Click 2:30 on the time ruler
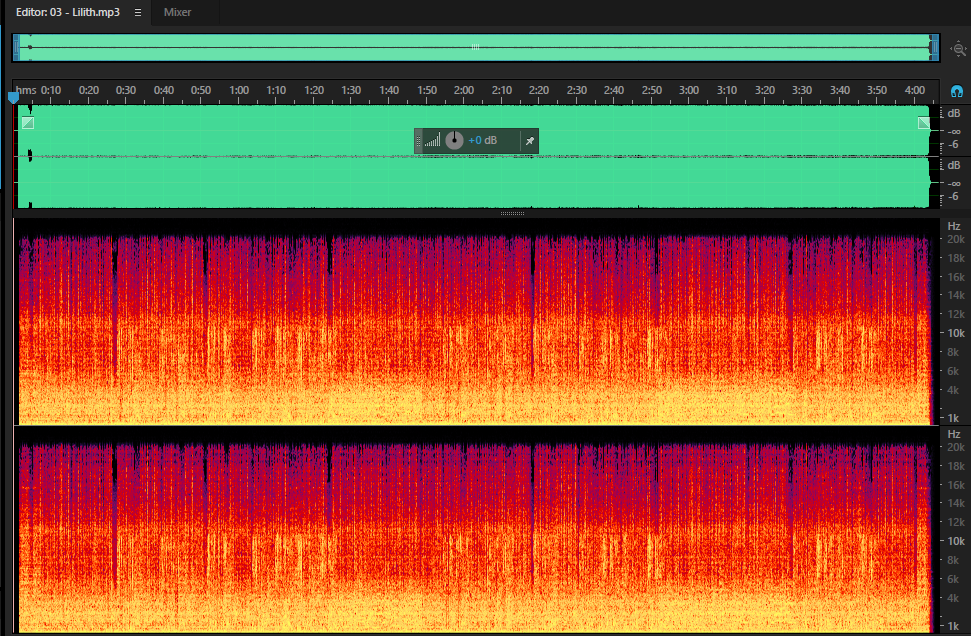The width and height of the screenshot is (971, 636). point(577,90)
